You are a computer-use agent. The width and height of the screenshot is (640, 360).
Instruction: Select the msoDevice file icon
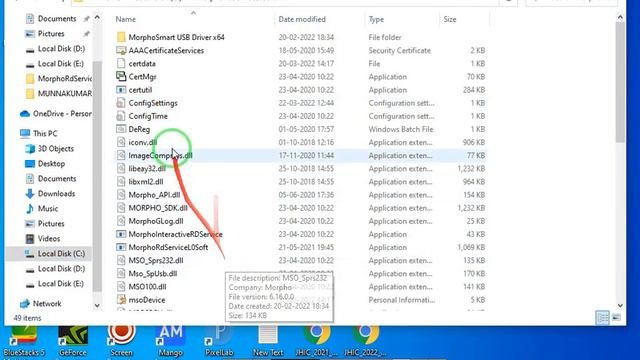point(121,300)
